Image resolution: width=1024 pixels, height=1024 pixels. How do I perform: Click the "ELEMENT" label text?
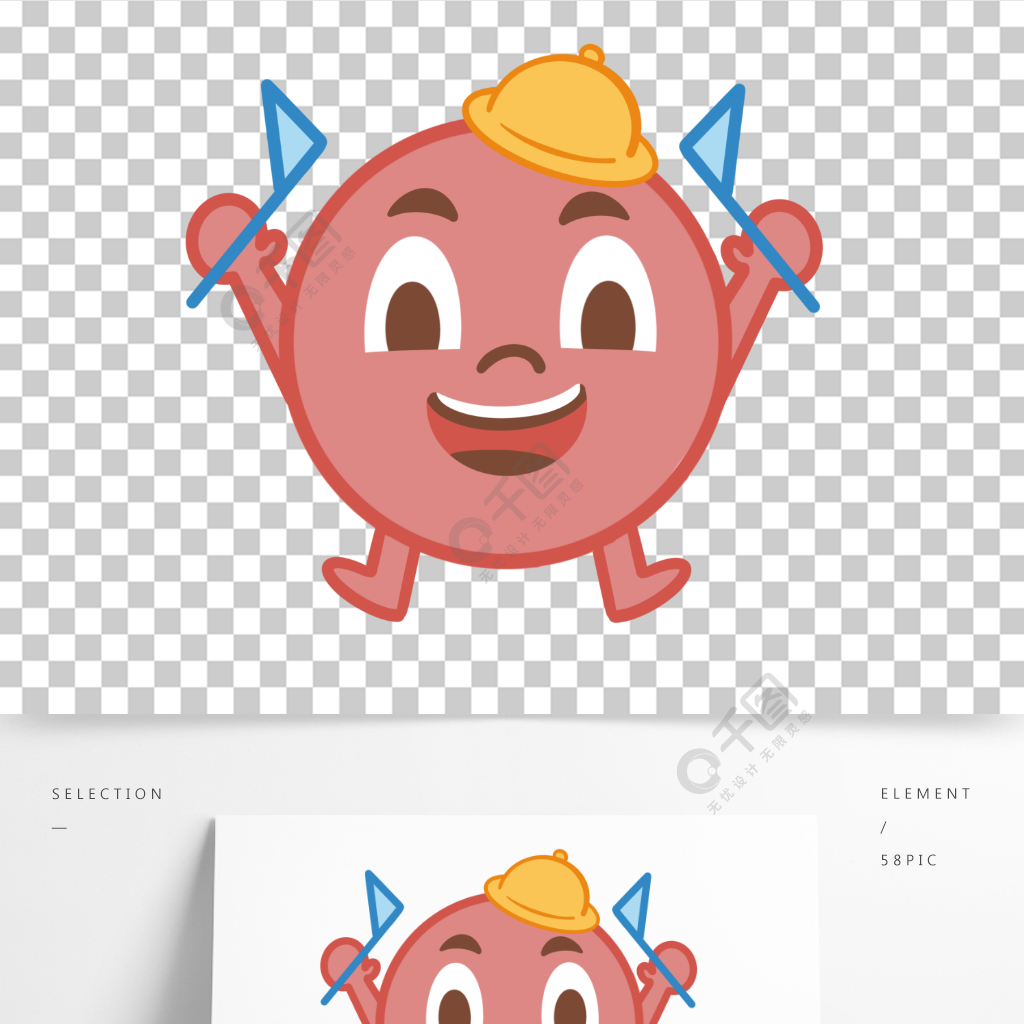point(925,793)
